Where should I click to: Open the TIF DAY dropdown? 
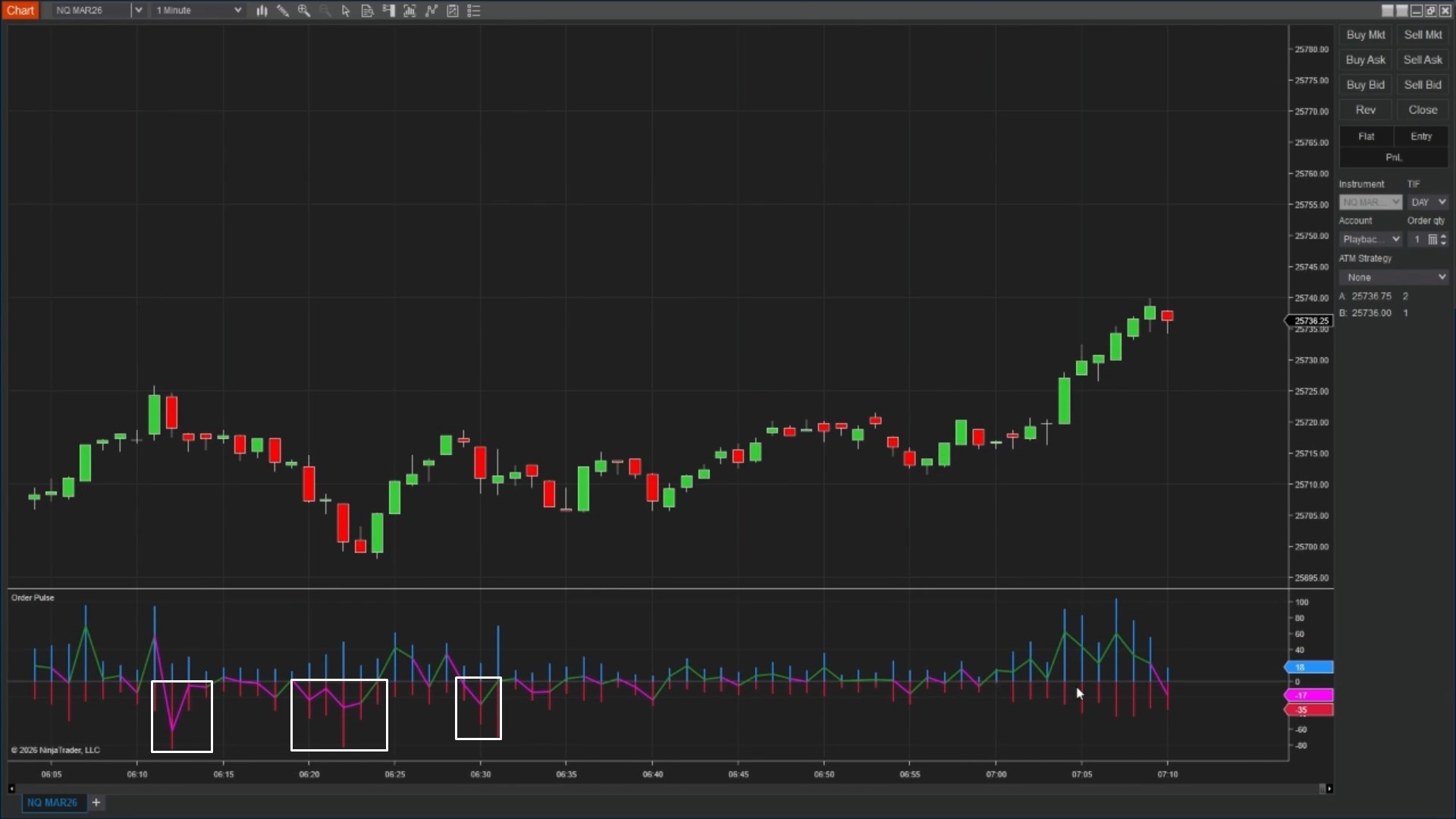(x=1428, y=202)
